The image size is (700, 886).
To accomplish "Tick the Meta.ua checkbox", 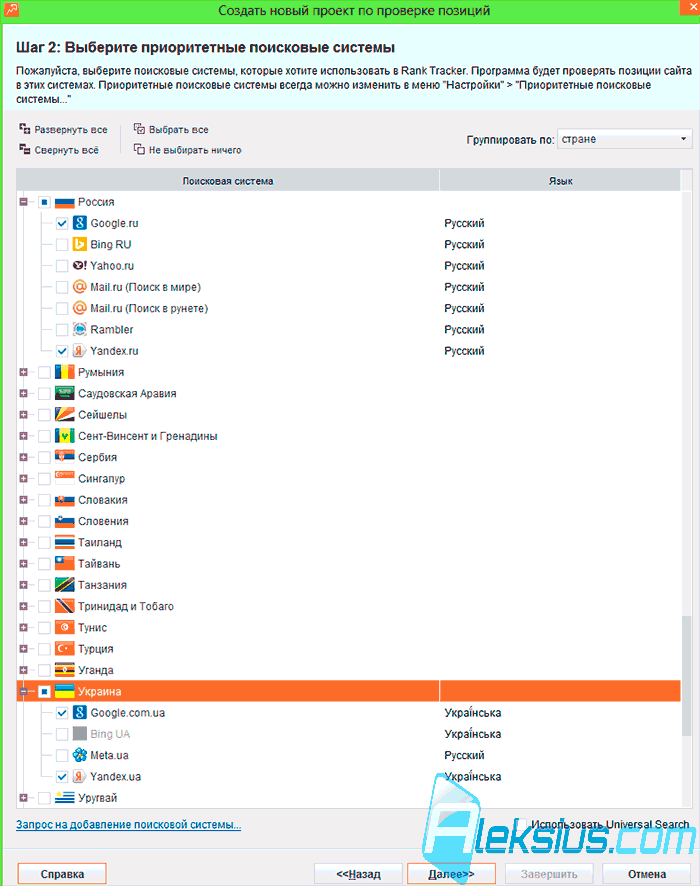I will (x=62, y=755).
